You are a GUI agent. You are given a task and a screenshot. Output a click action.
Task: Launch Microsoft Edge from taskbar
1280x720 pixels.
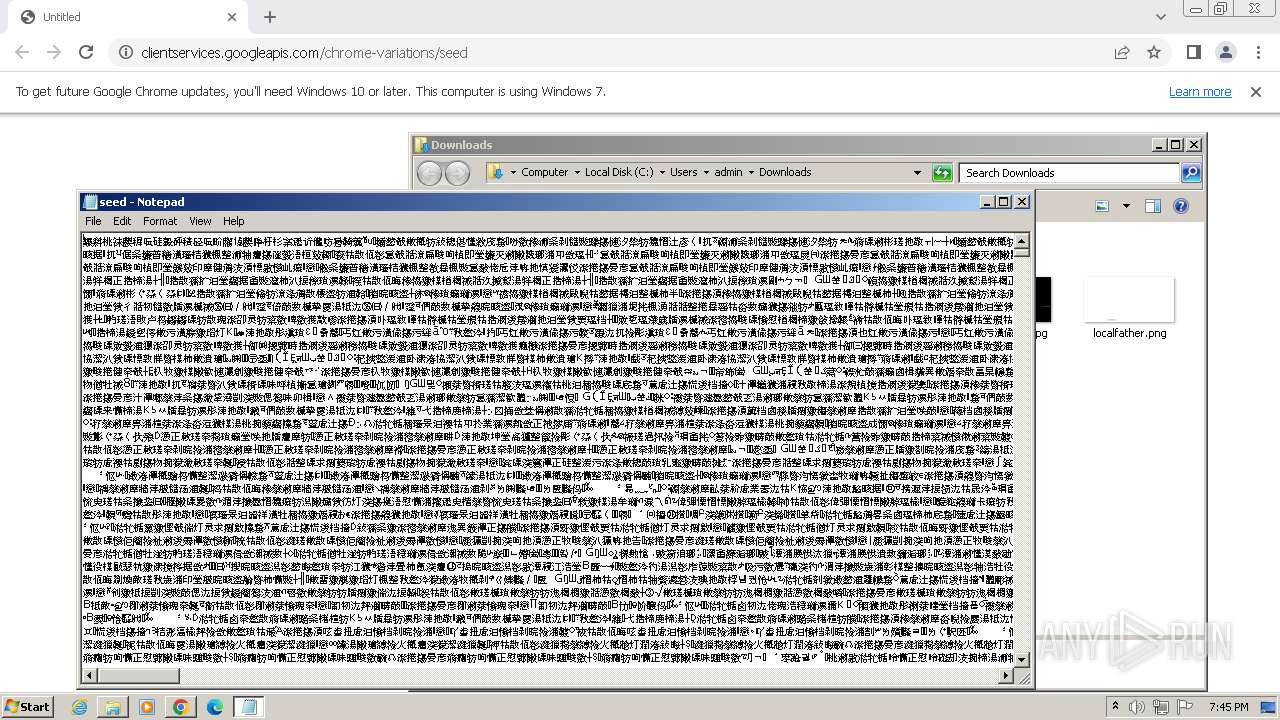[x=215, y=707]
